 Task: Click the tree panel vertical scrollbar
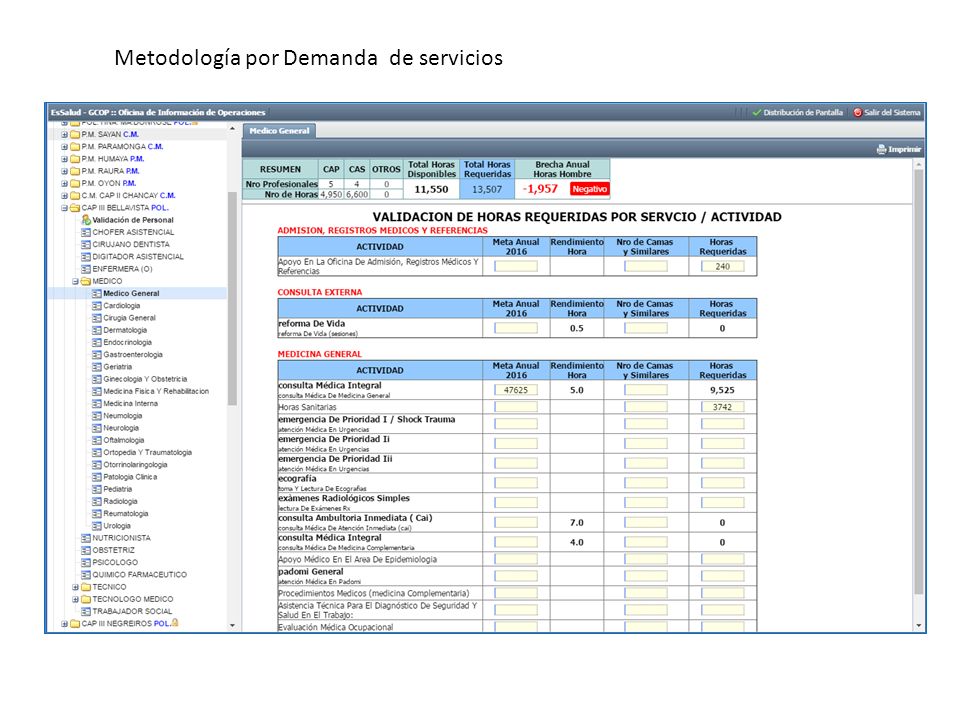232,299
